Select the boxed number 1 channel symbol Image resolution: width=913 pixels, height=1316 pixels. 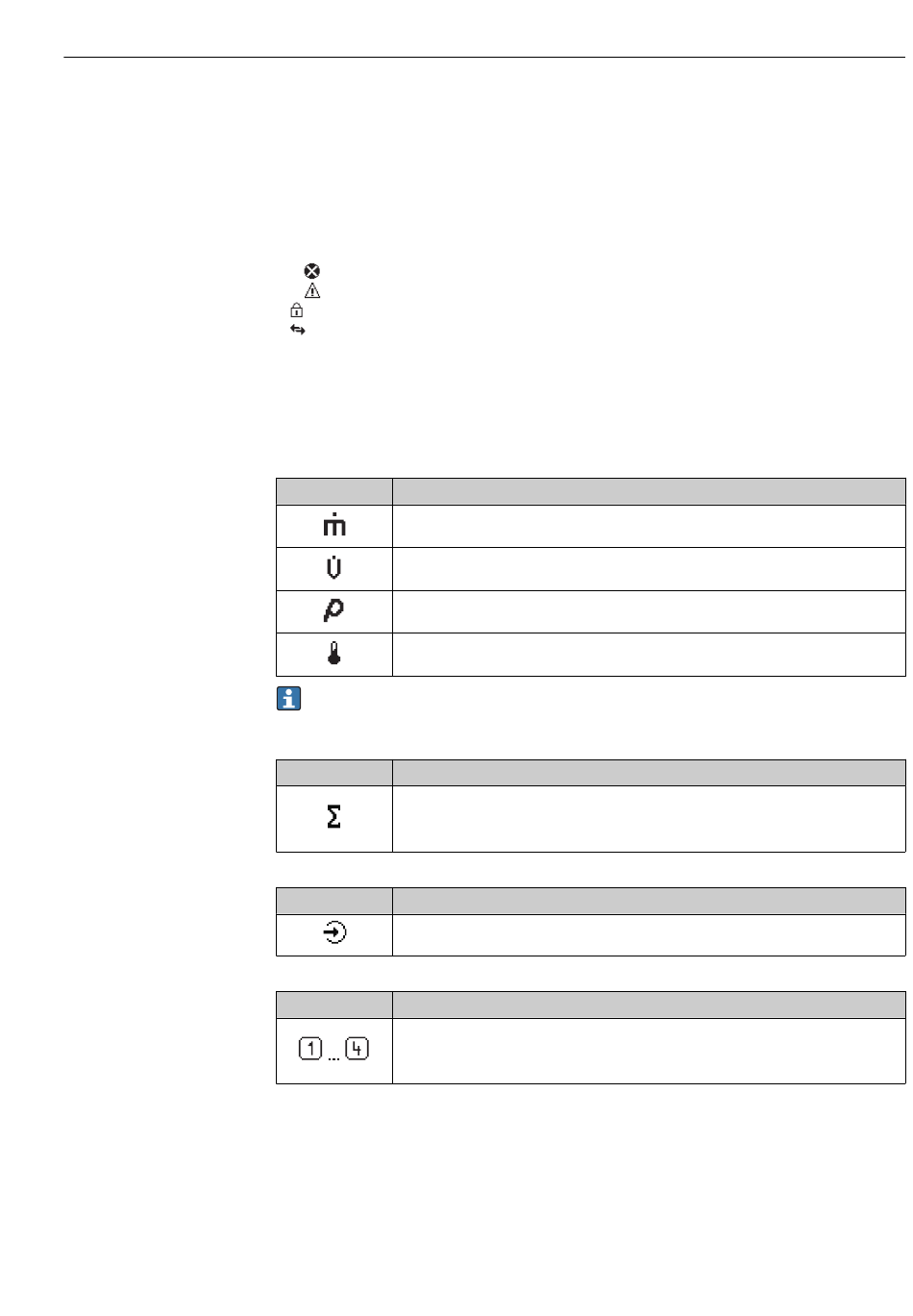(x=310, y=1050)
